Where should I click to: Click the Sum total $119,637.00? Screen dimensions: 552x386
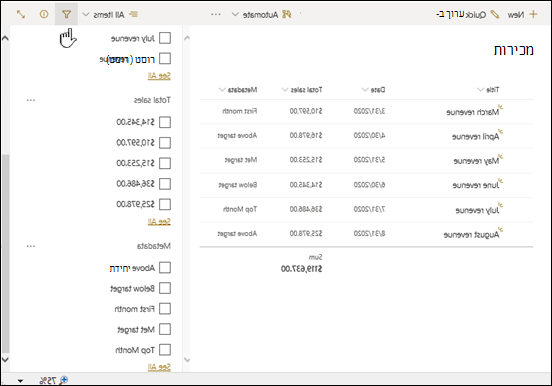[x=301, y=269]
